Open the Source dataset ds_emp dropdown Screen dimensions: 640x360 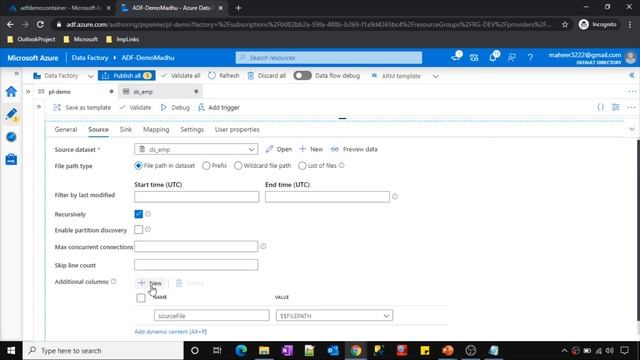click(196, 149)
